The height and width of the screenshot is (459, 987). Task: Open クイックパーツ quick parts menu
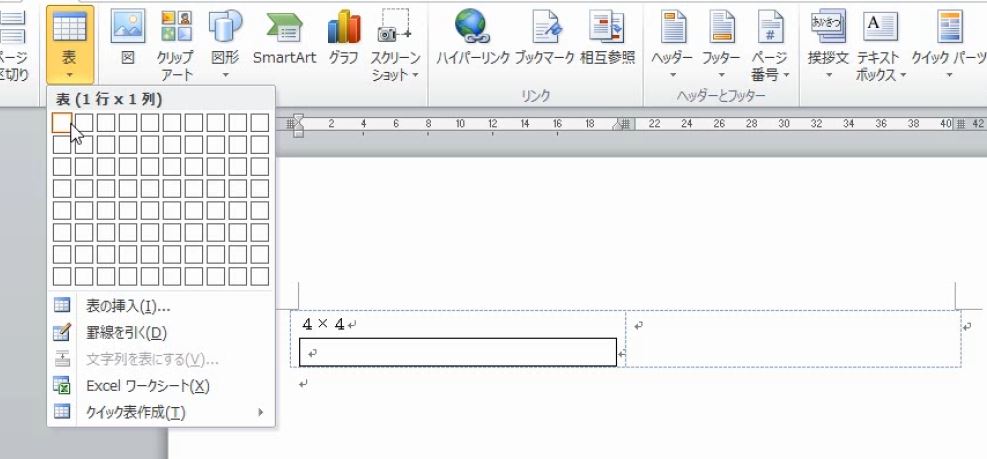point(949,44)
